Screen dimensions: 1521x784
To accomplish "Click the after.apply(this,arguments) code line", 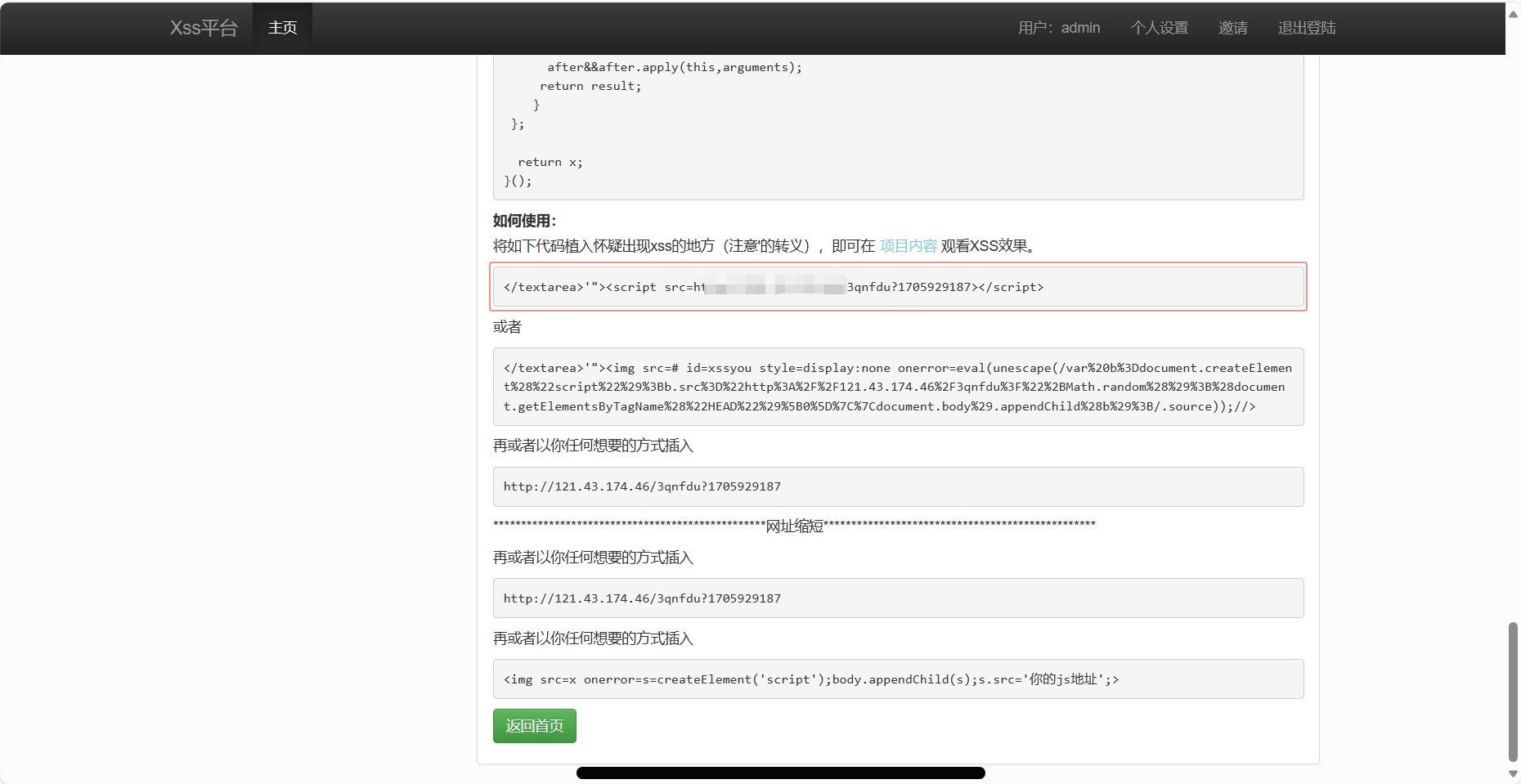I will (x=675, y=67).
